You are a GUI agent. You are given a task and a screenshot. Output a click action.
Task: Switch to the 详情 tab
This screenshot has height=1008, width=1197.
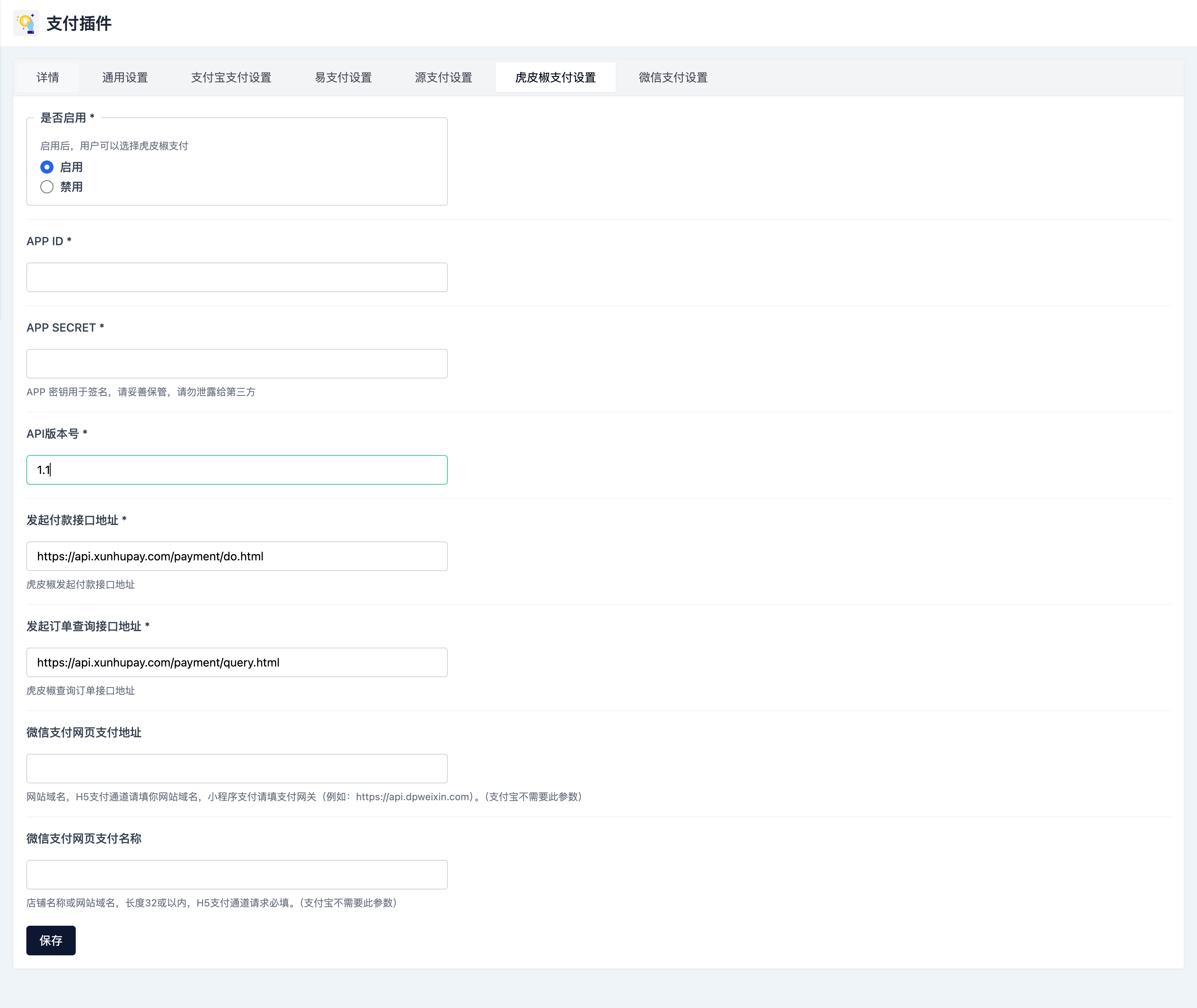47,77
